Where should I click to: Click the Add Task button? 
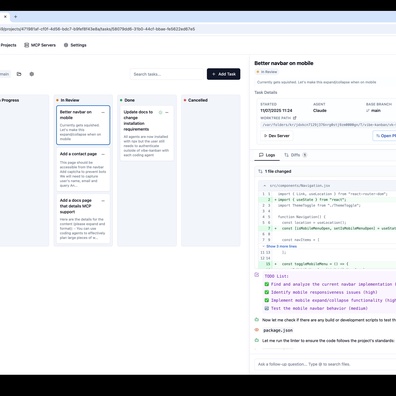coord(223,74)
